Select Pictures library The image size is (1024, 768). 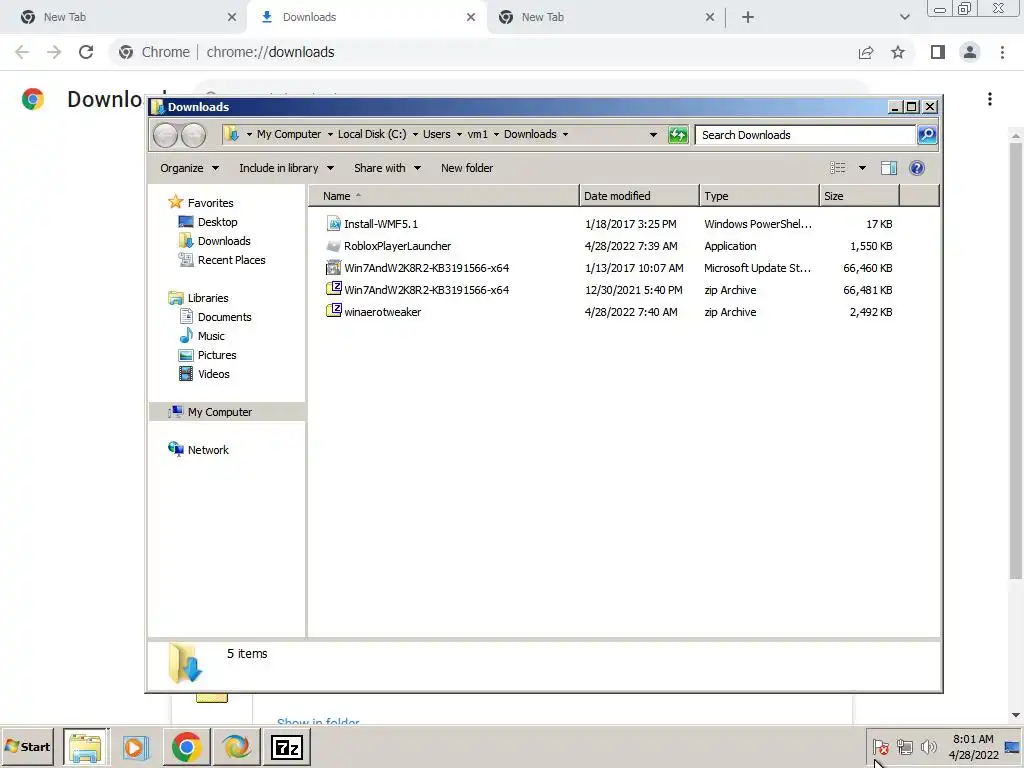(217, 355)
